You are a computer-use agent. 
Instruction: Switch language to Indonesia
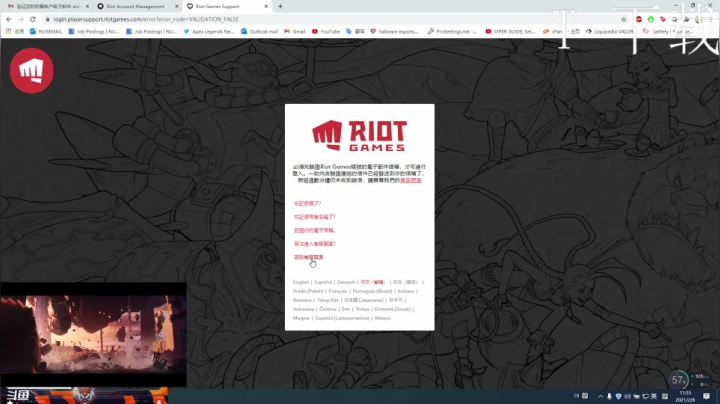click(x=304, y=309)
